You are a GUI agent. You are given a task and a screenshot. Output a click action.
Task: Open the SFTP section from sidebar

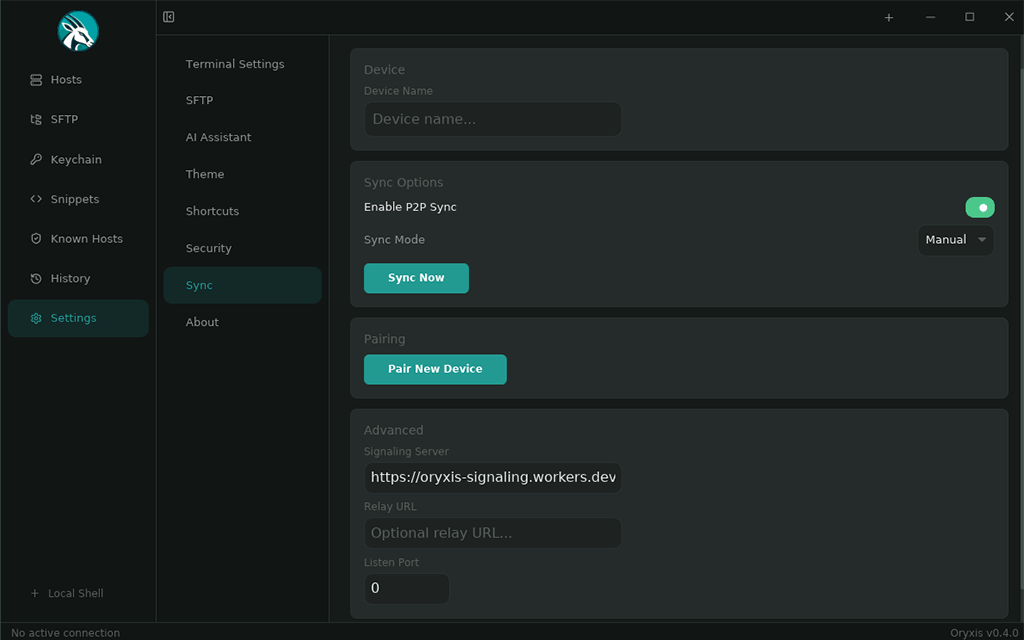point(35,119)
